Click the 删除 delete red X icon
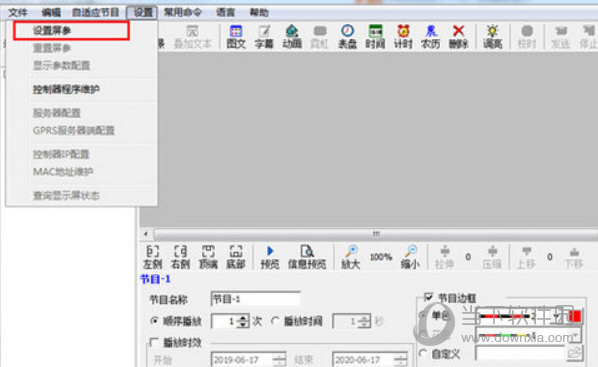598x367 pixels. pos(458,37)
